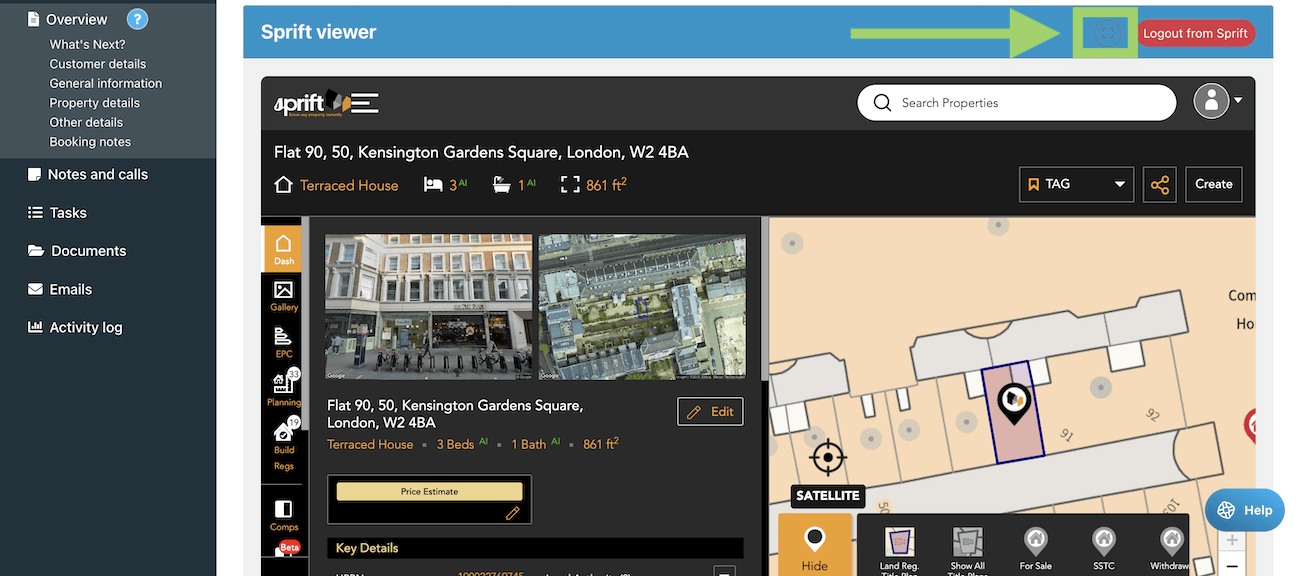The width and height of the screenshot is (1300, 576).
Task: Click the search magnifier icon
Action: tap(882, 102)
